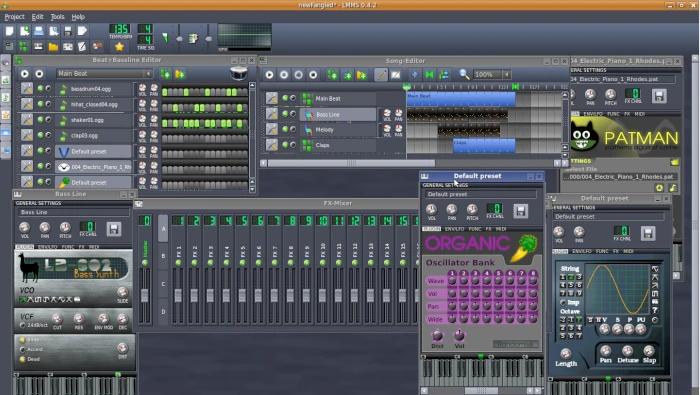700x395 pixels.
Task: Open the Patman patch file folder icon
Action: pos(675,162)
